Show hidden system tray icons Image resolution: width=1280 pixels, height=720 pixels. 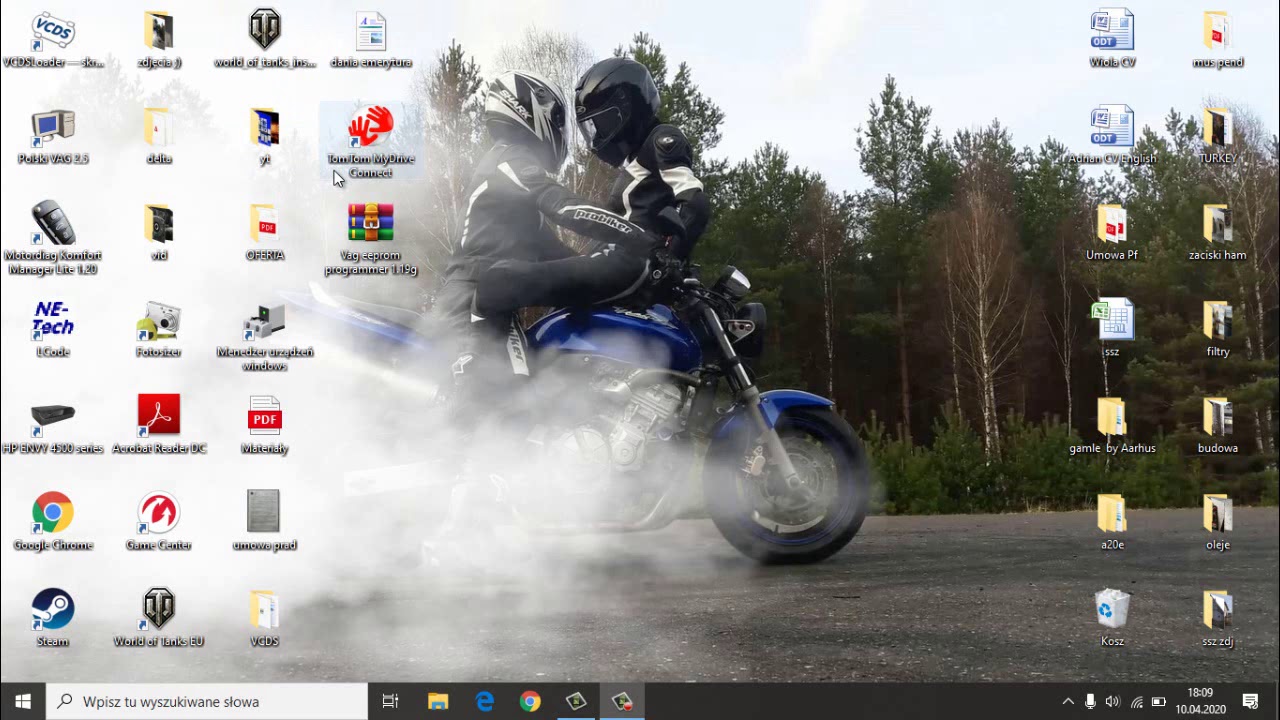click(x=1067, y=702)
